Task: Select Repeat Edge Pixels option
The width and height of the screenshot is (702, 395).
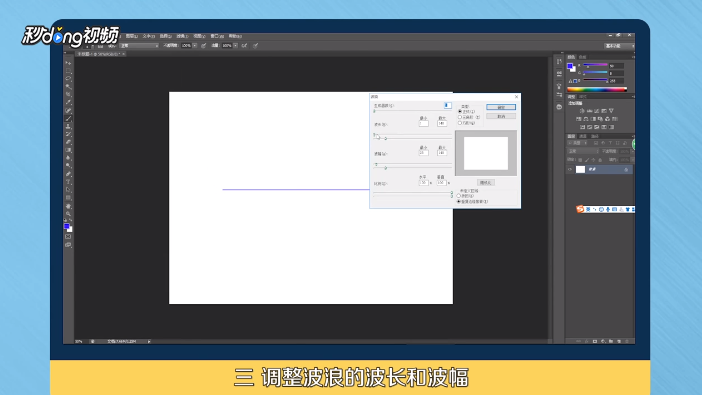Action: point(458,202)
